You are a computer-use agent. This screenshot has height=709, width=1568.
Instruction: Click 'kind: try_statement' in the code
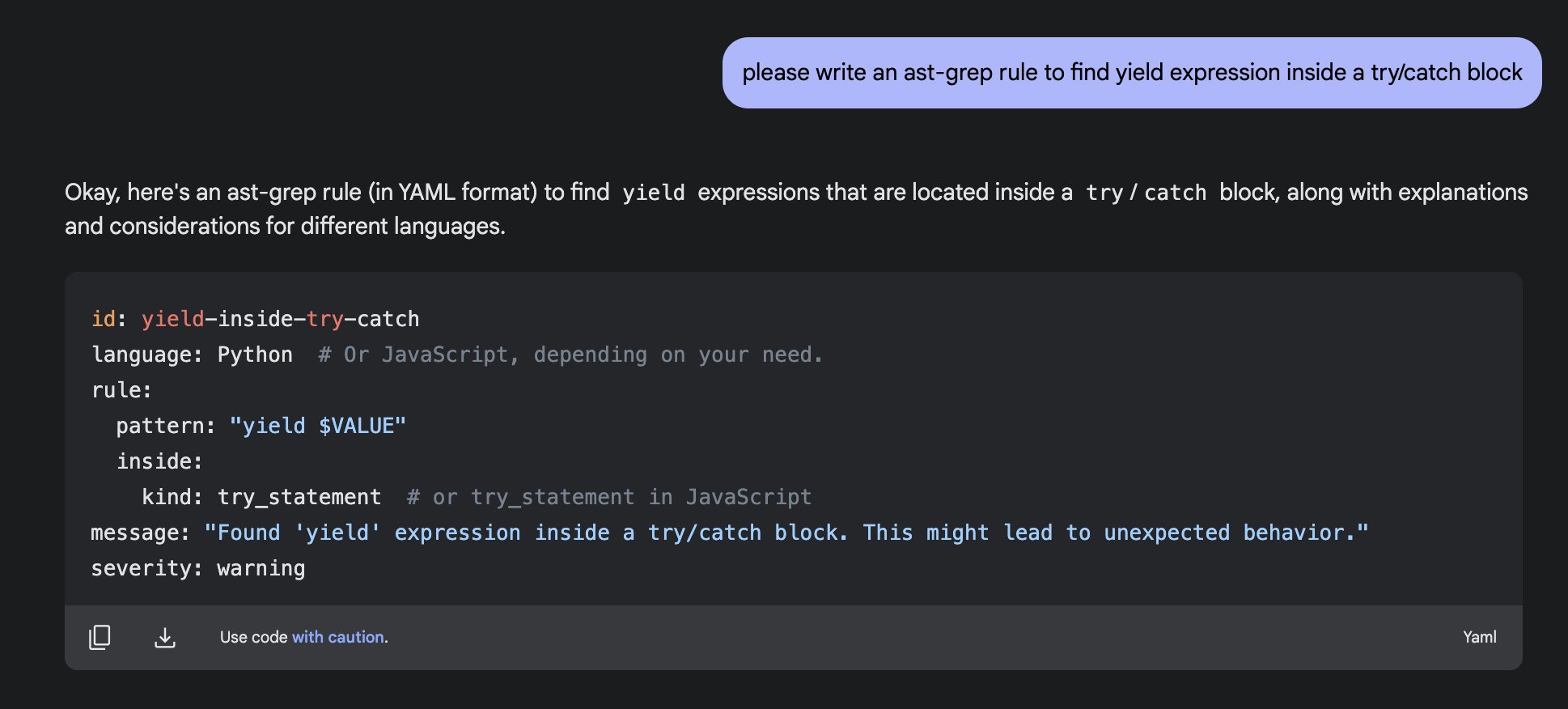click(x=261, y=497)
